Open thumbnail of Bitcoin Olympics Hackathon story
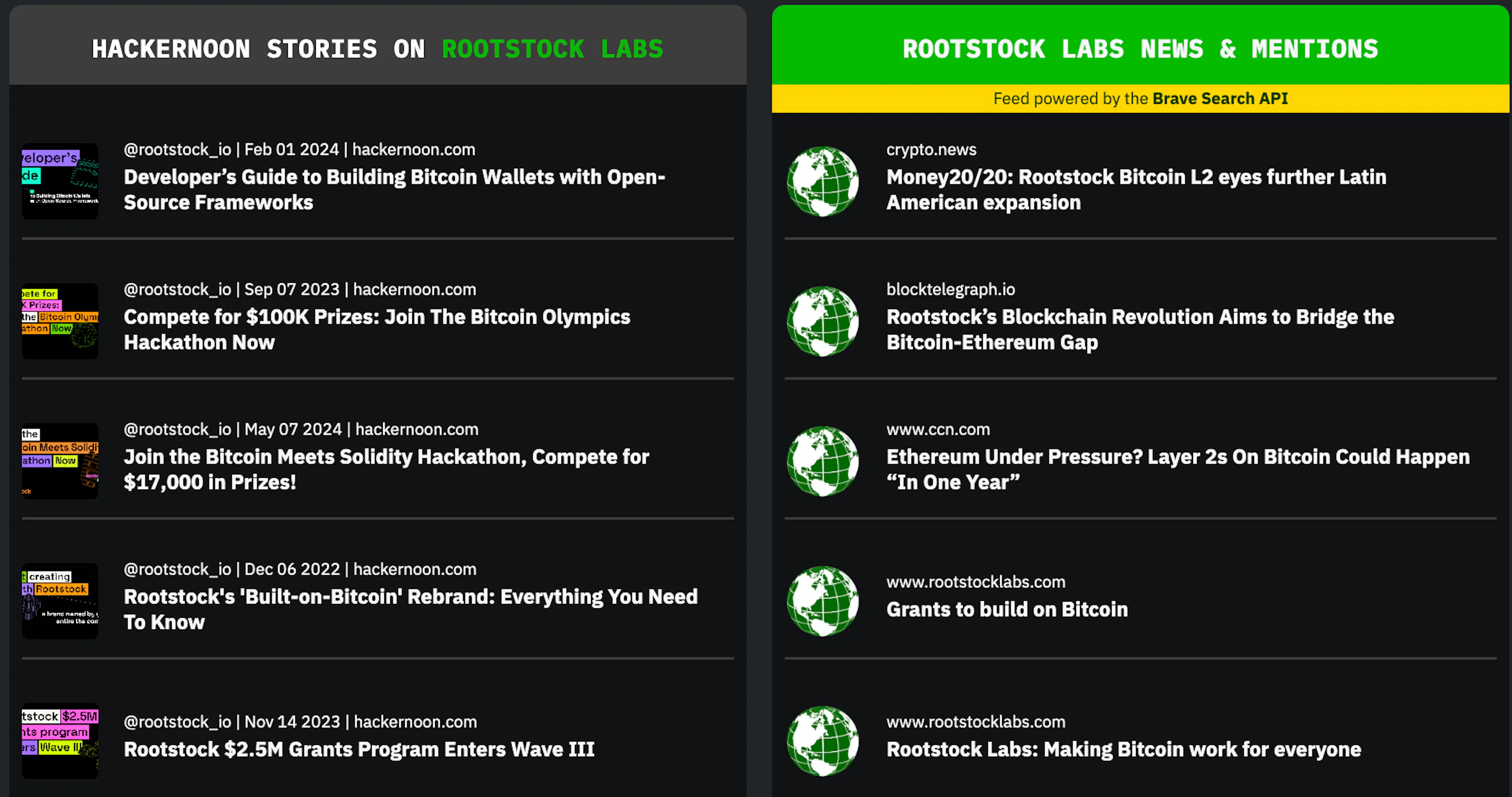The image size is (1512, 797). click(x=60, y=321)
